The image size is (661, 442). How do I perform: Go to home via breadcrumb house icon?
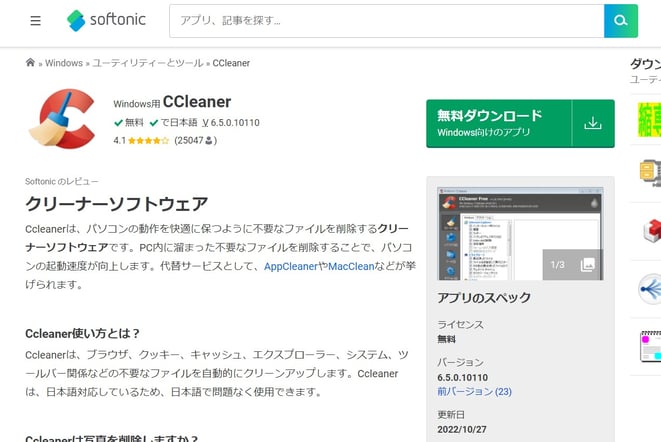(x=30, y=63)
